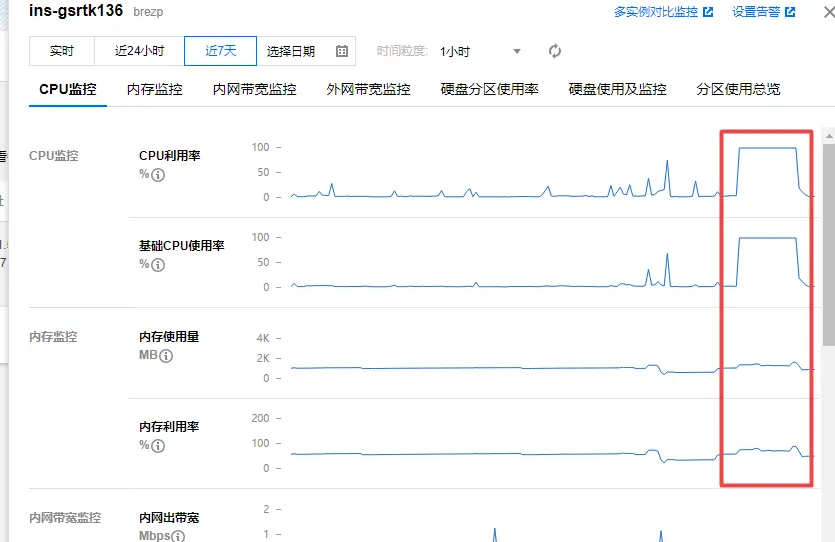Switch to the 内存监控 tab

point(154,89)
